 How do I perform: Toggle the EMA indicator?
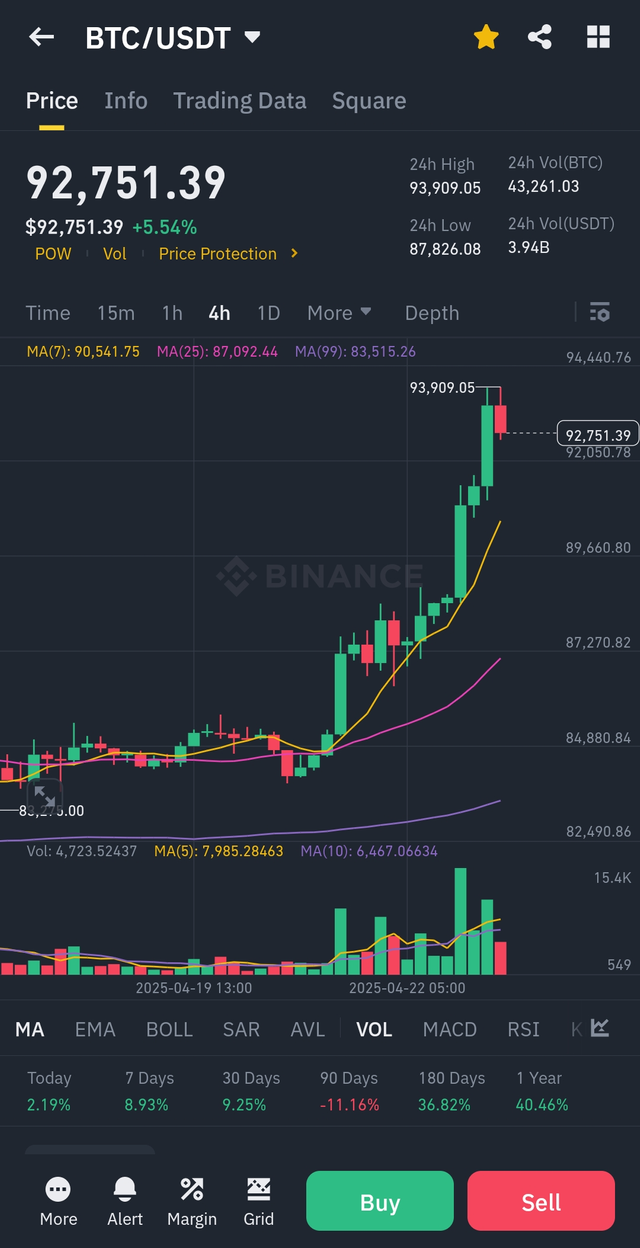95,1029
